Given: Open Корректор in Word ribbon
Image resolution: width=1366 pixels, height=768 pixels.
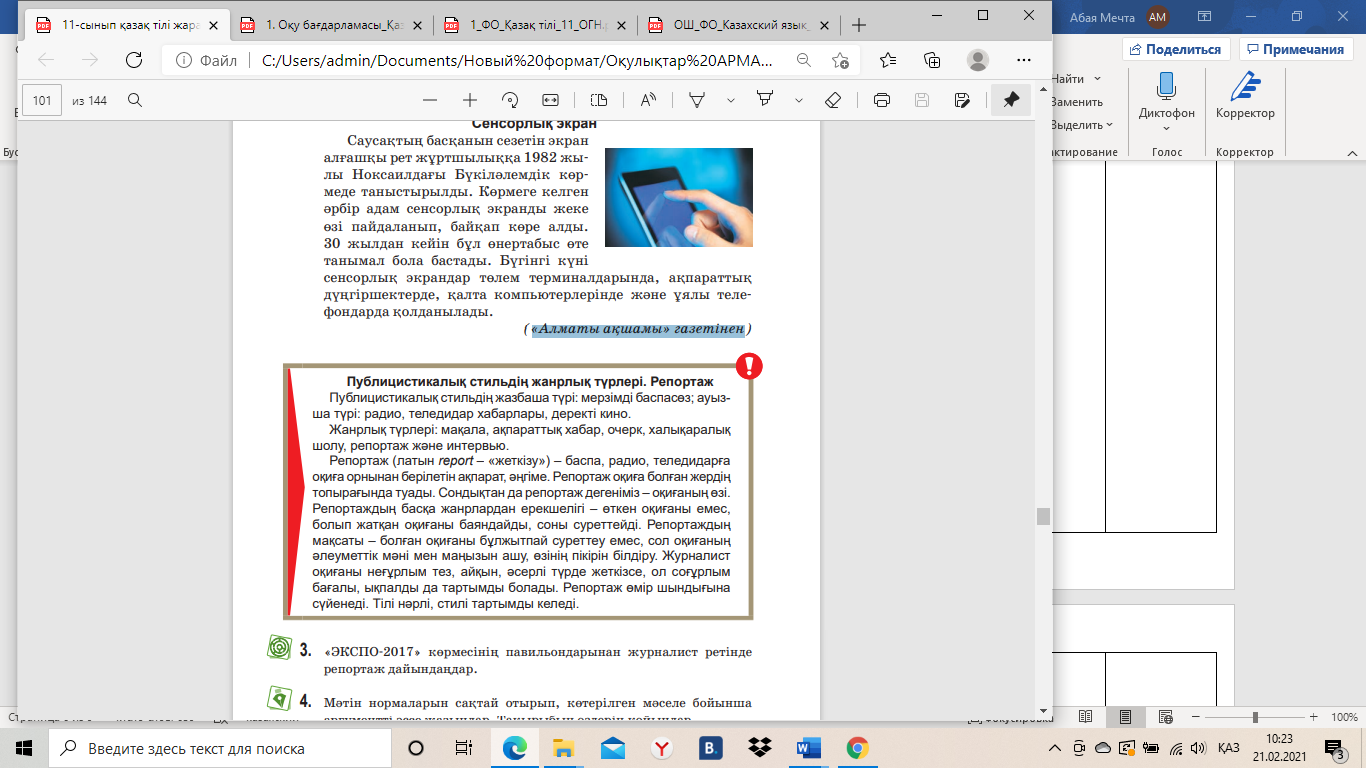Looking at the screenshot, I should click(x=1245, y=96).
